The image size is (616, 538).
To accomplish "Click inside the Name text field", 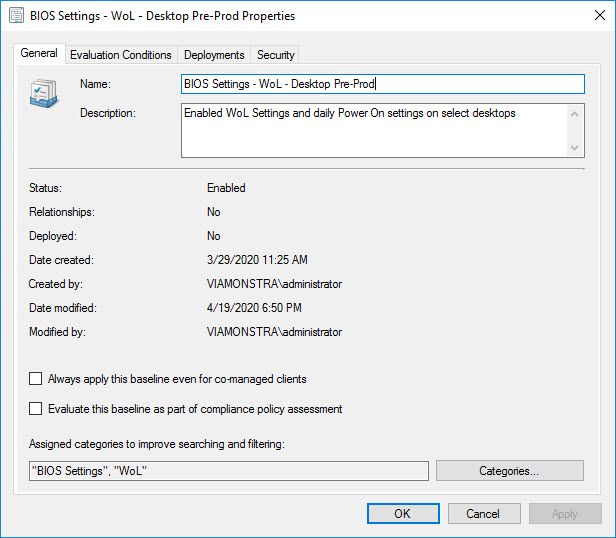I will tap(382, 85).
